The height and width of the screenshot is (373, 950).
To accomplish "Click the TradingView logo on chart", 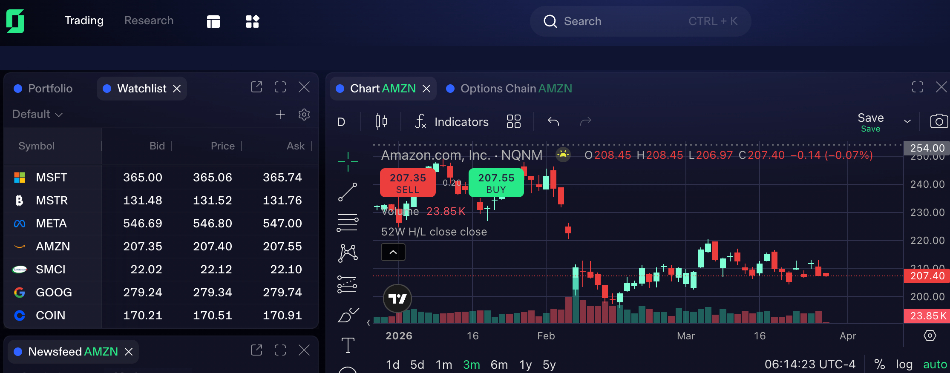I will [x=397, y=299].
